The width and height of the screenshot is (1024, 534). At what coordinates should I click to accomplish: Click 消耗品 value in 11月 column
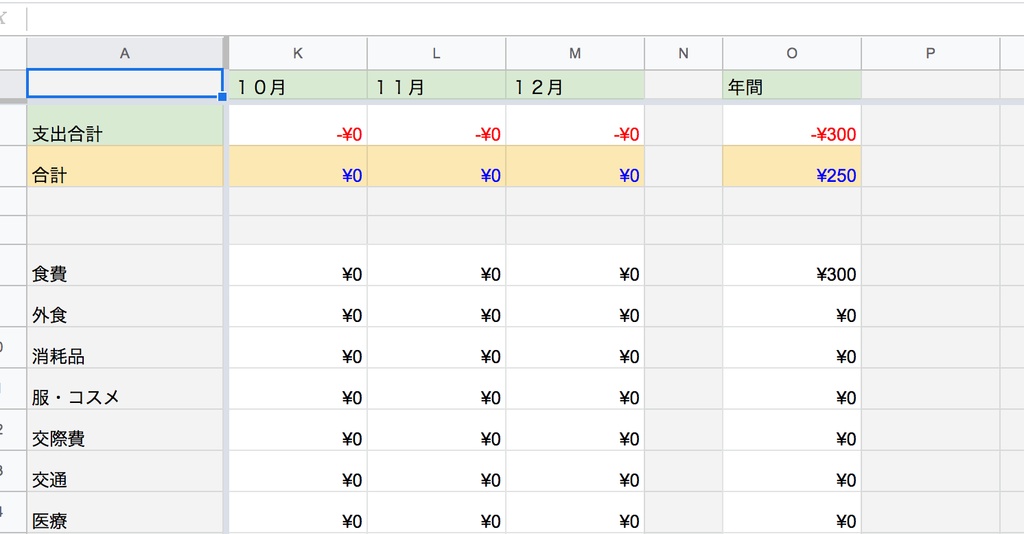click(x=436, y=347)
